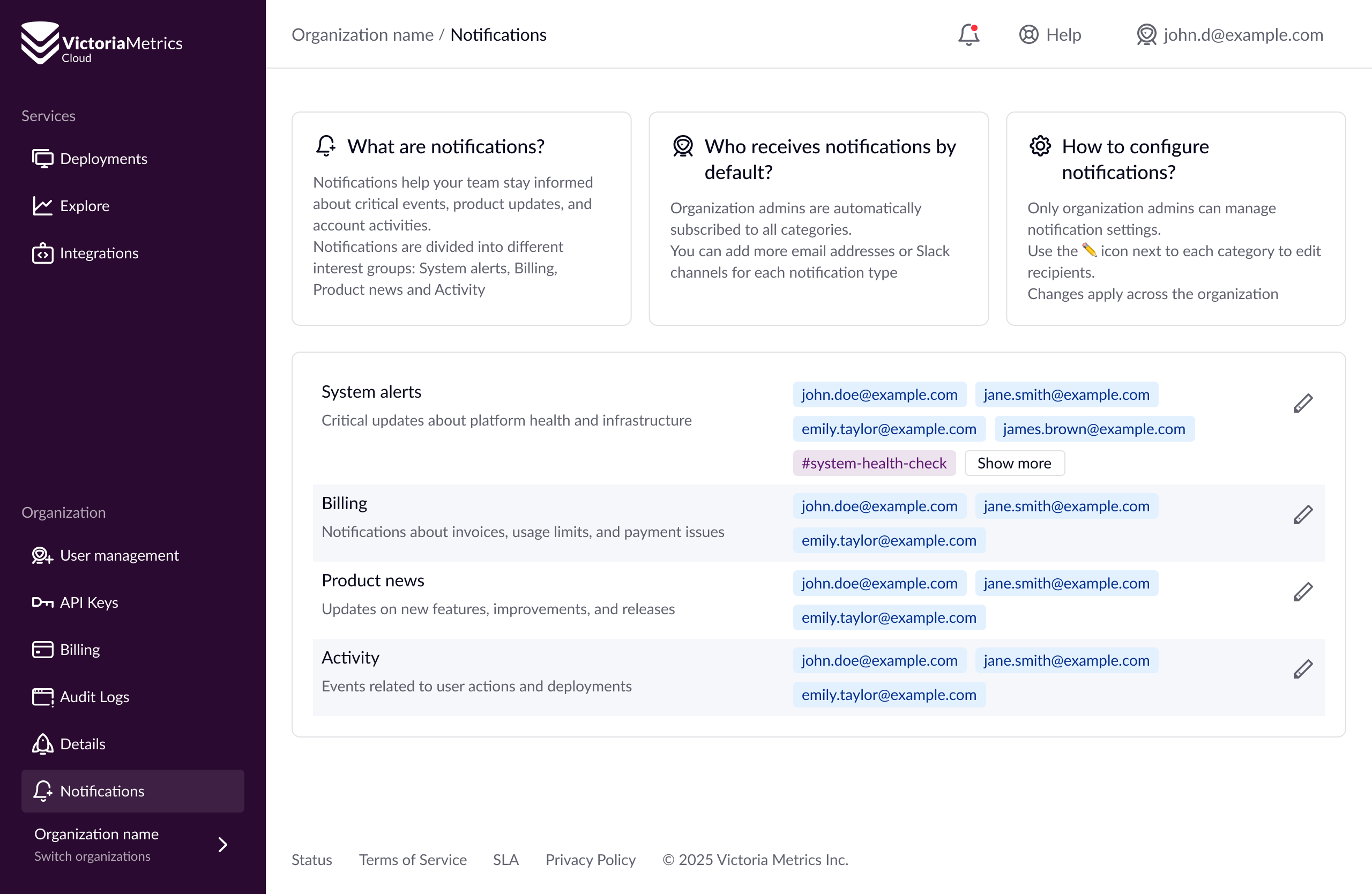Screen dimensions: 1372x894
Task: Edit Activity recipients pencil icon
Action: pyautogui.click(x=1302, y=669)
